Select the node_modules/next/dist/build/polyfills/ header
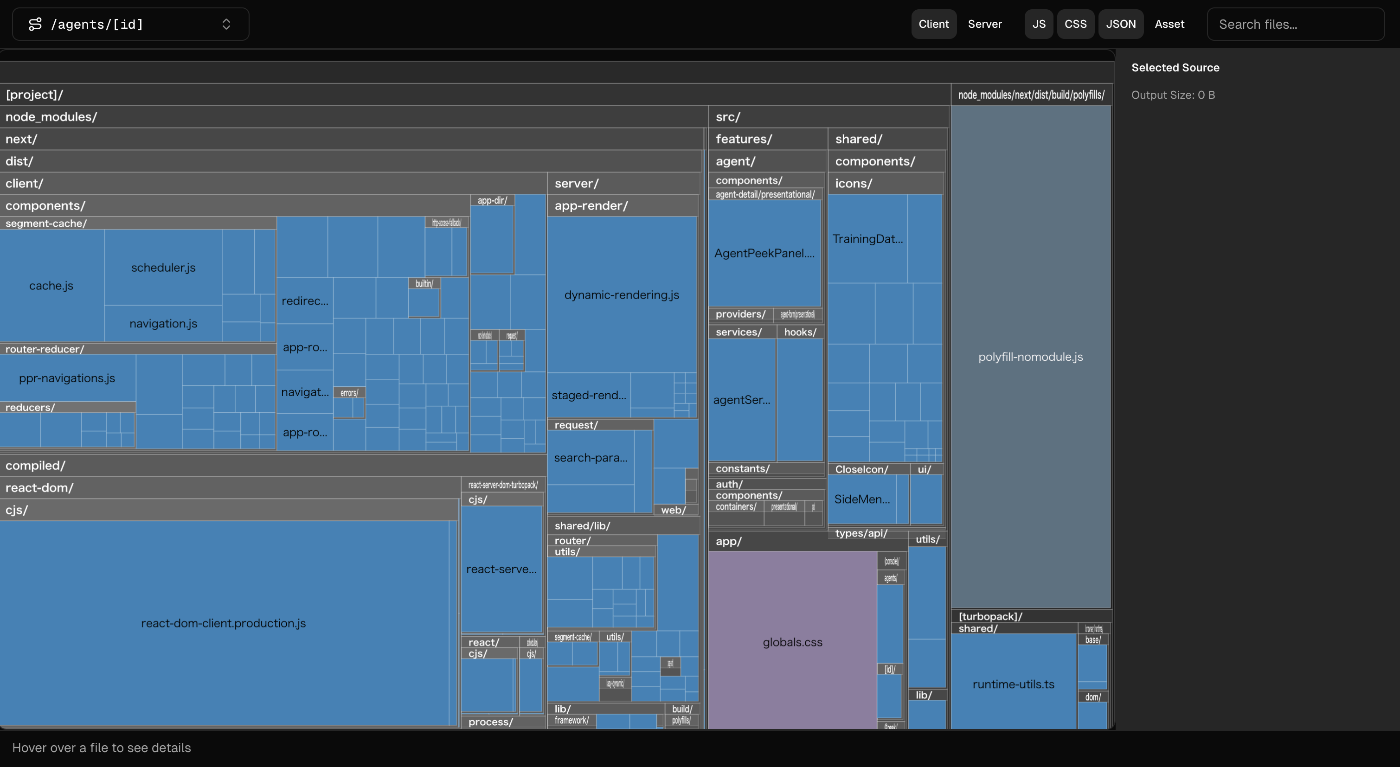1400x767 pixels. (x=1031, y=95)
